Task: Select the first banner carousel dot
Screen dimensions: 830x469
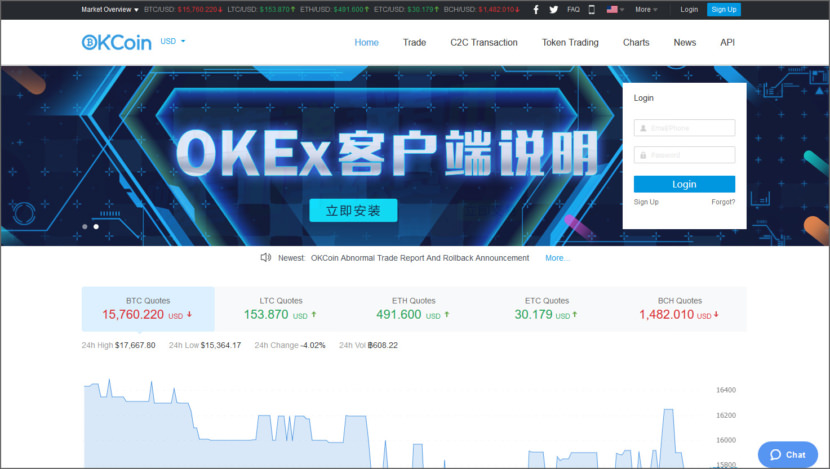Action: [85, 227]
